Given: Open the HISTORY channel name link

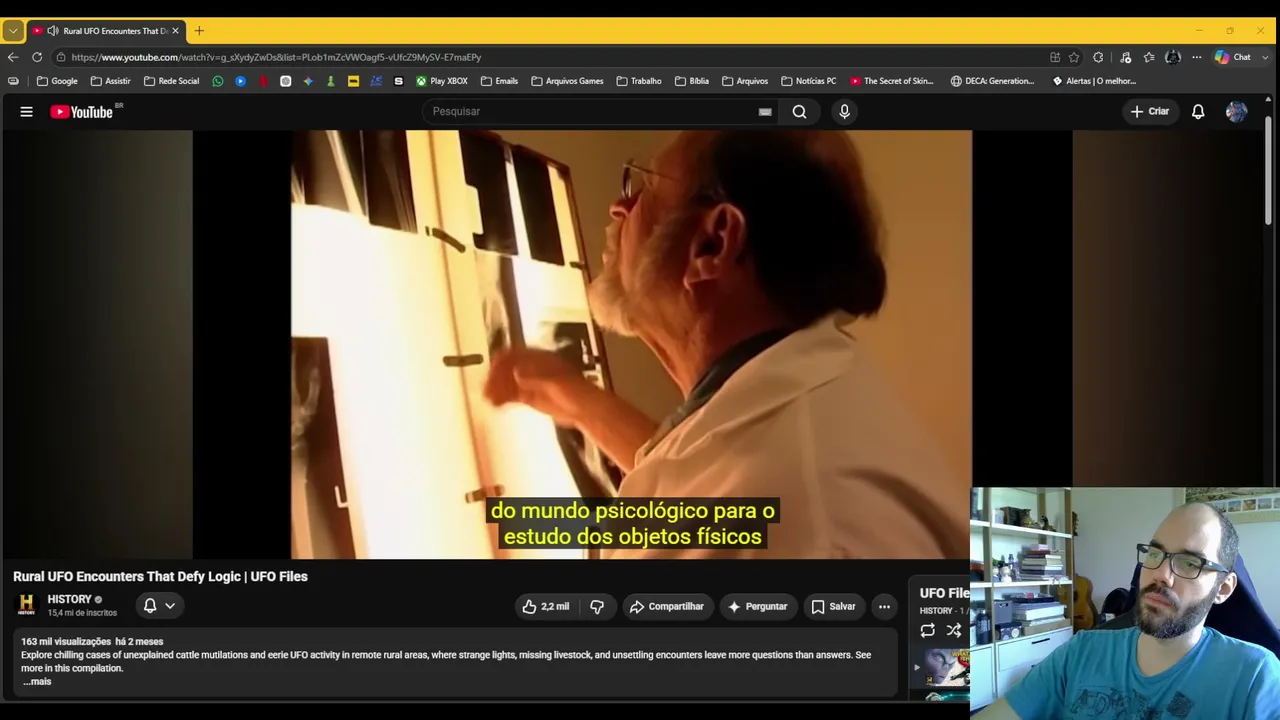Looking at the screenshot, I should point(69,599).
